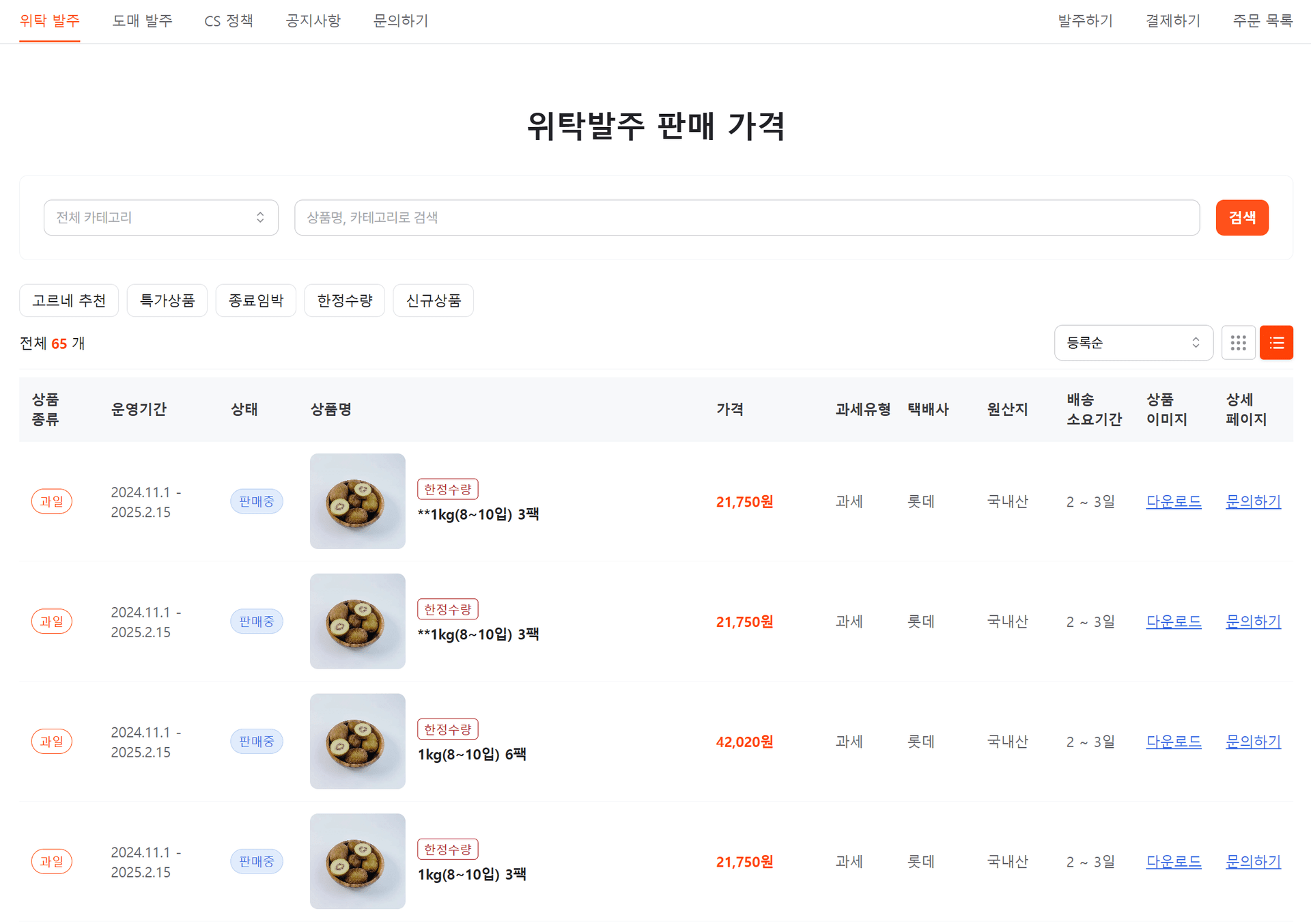Open the 등록순 sort dropdown
1311x924 pixels.
(1133, 343)
